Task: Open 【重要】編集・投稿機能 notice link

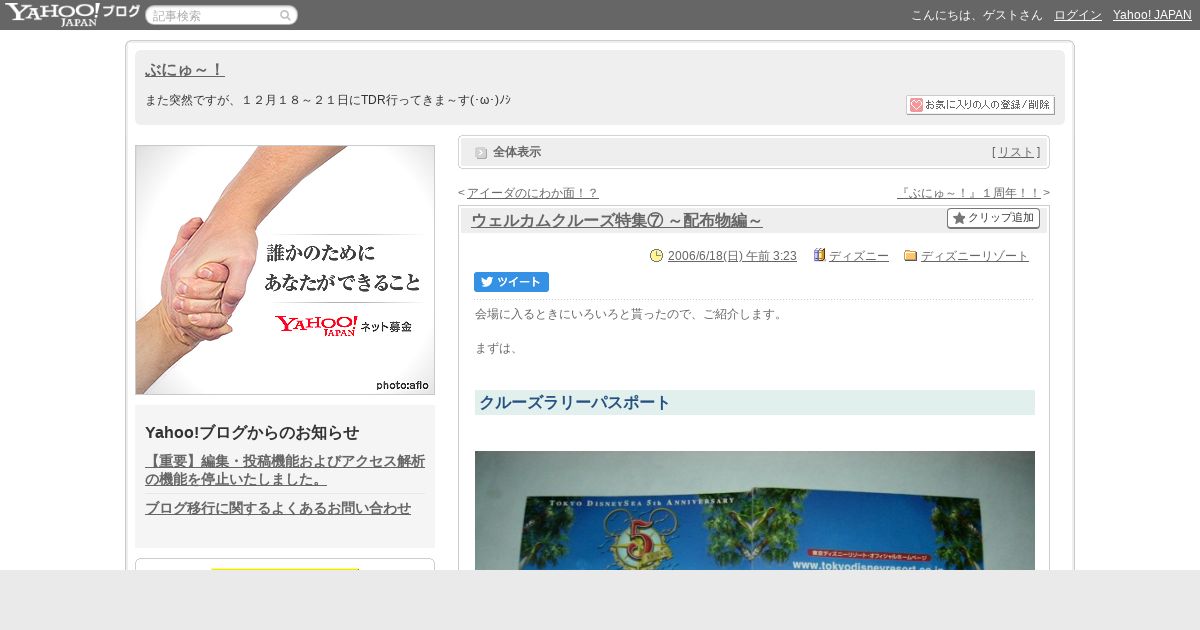Action: [285, 470]
